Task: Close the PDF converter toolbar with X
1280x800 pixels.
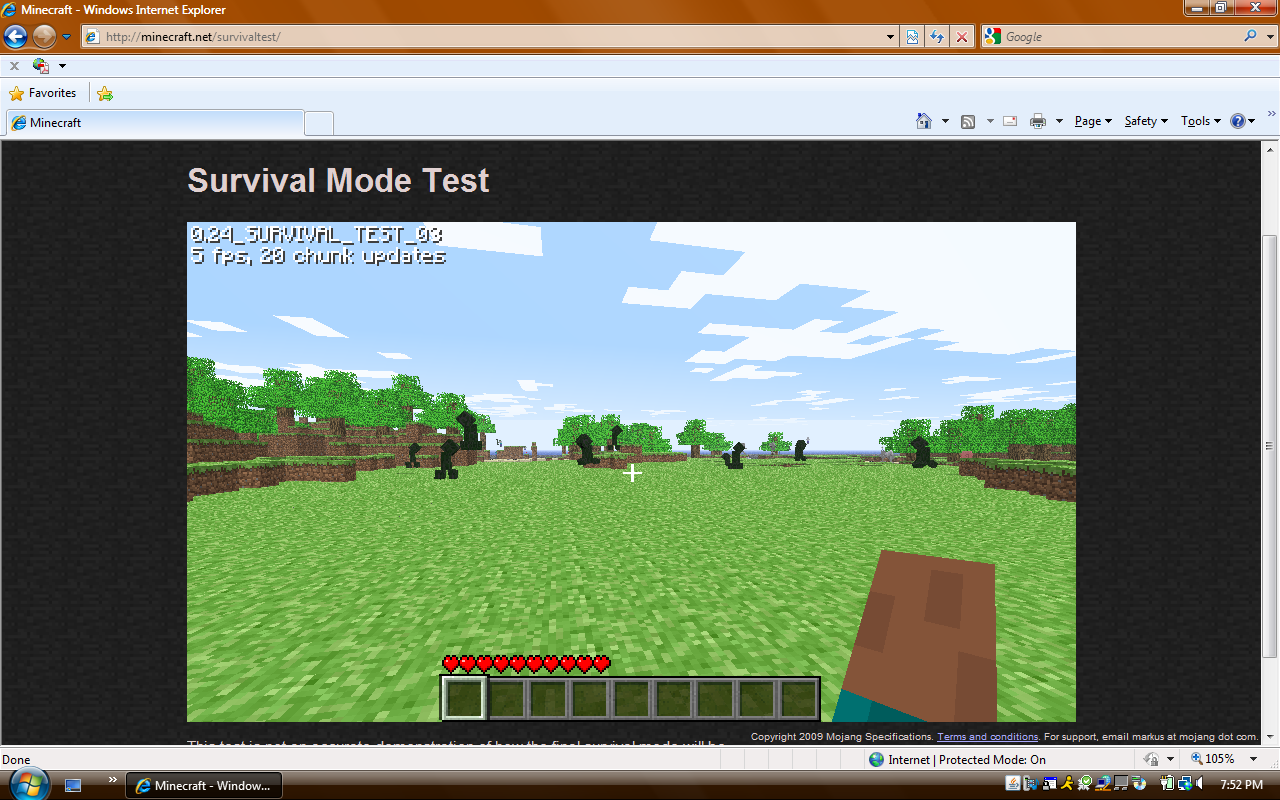Action: coord(14,66)
